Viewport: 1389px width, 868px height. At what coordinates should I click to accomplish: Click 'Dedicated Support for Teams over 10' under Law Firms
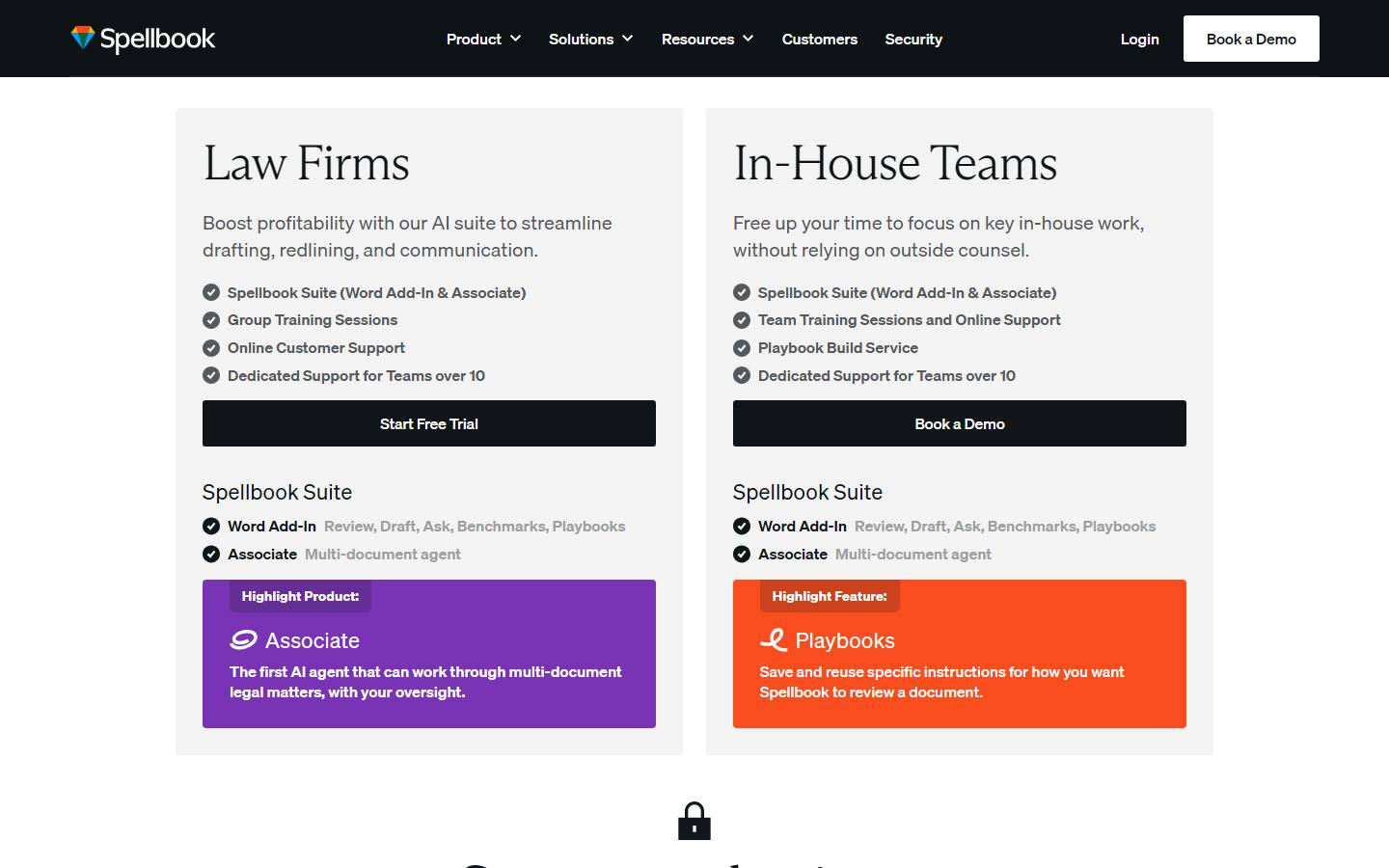pos(356,376)
